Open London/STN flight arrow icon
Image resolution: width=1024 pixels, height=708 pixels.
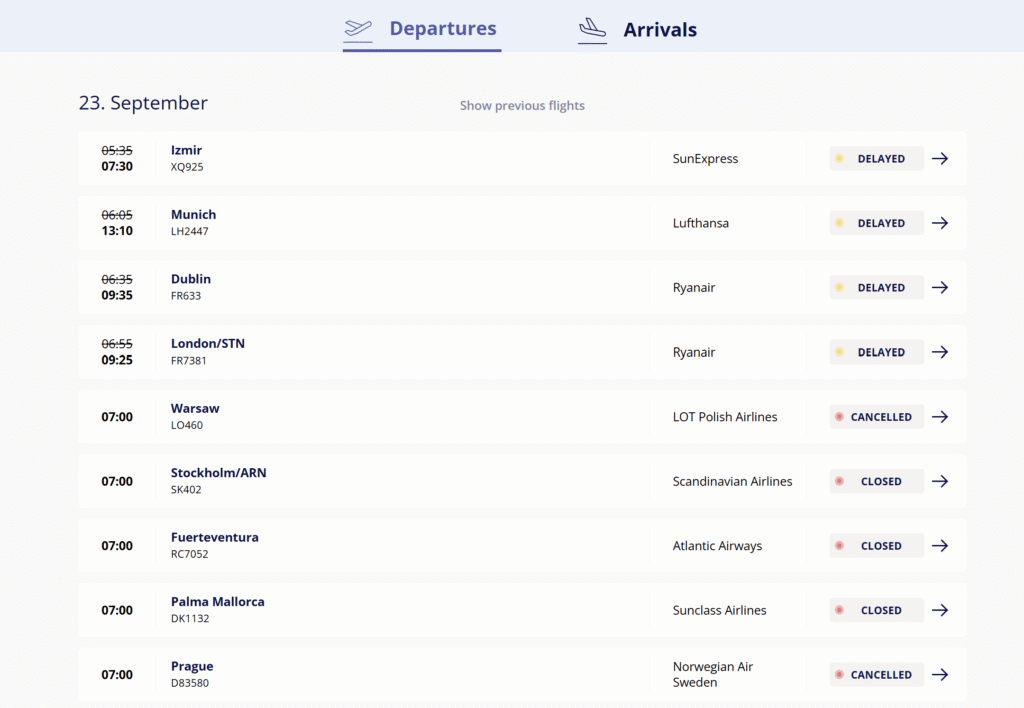click(939, 352)
